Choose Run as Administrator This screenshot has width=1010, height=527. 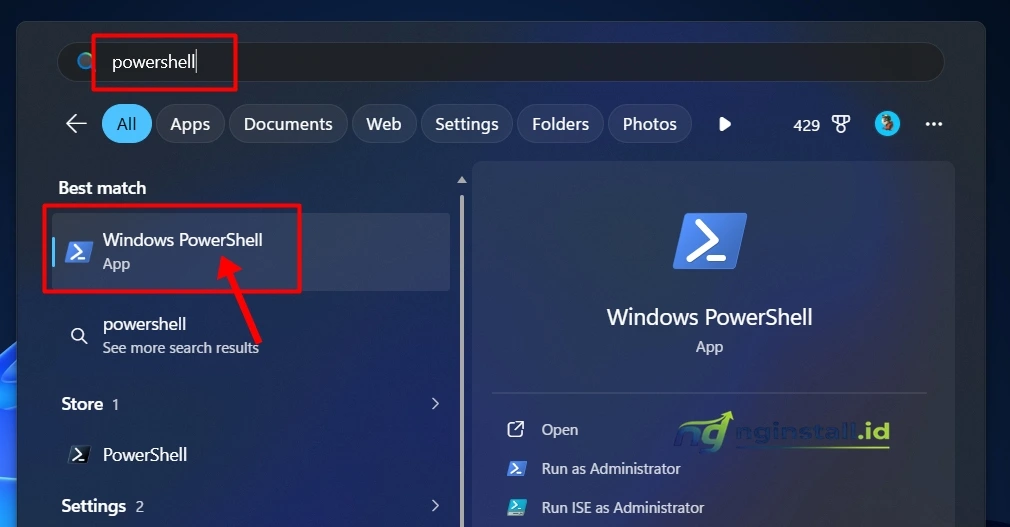coord(611,468)
